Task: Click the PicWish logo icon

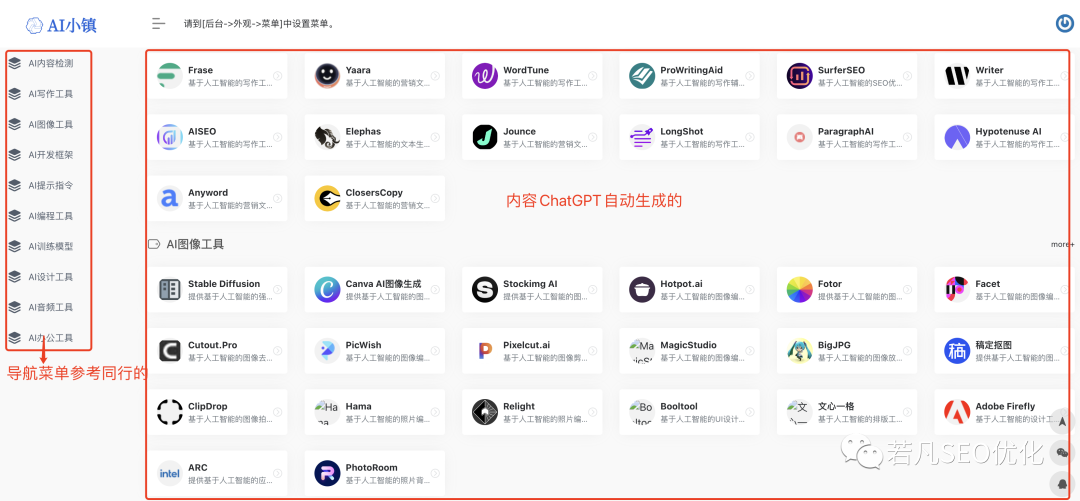Action: coord(327,351)
